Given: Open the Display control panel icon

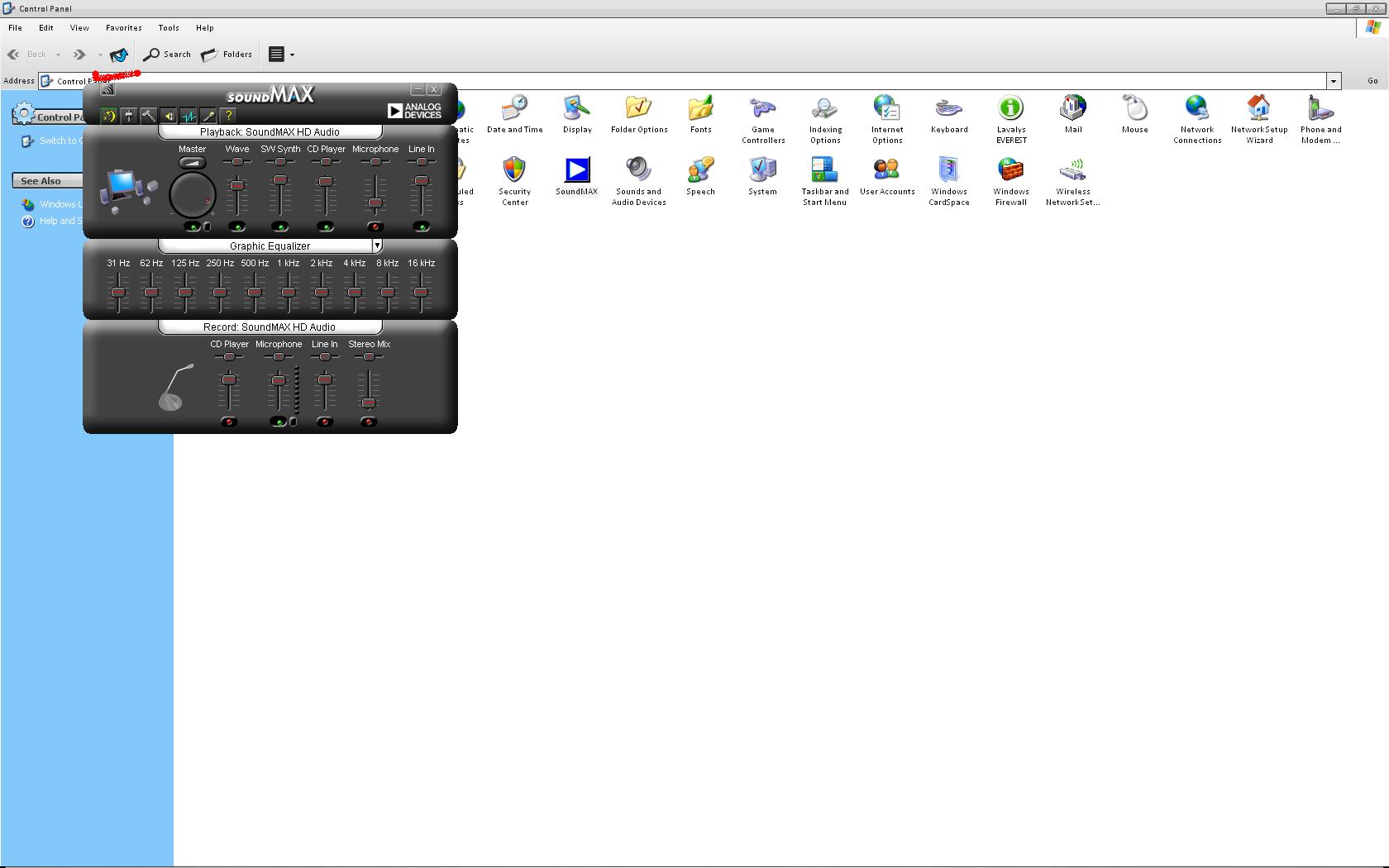Looking at the screenshot, I should tap(577, 115).
